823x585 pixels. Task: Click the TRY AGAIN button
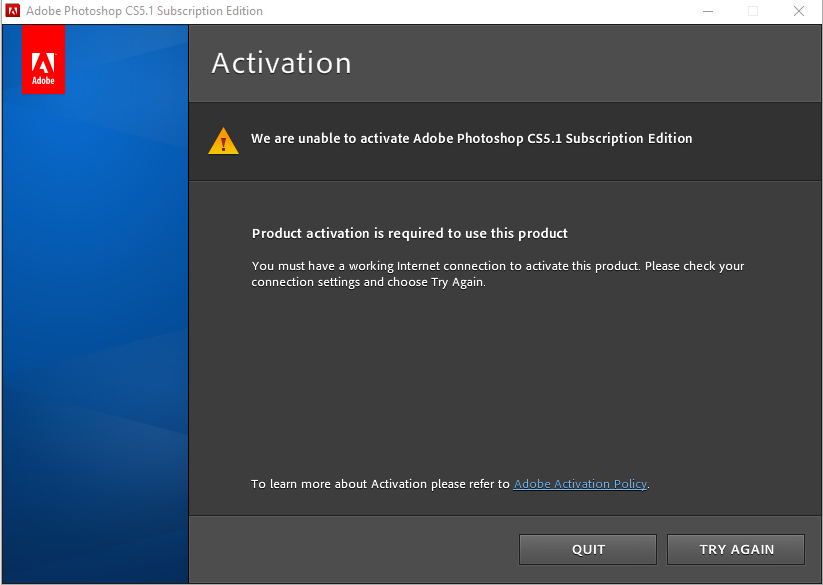coord(736,549)
